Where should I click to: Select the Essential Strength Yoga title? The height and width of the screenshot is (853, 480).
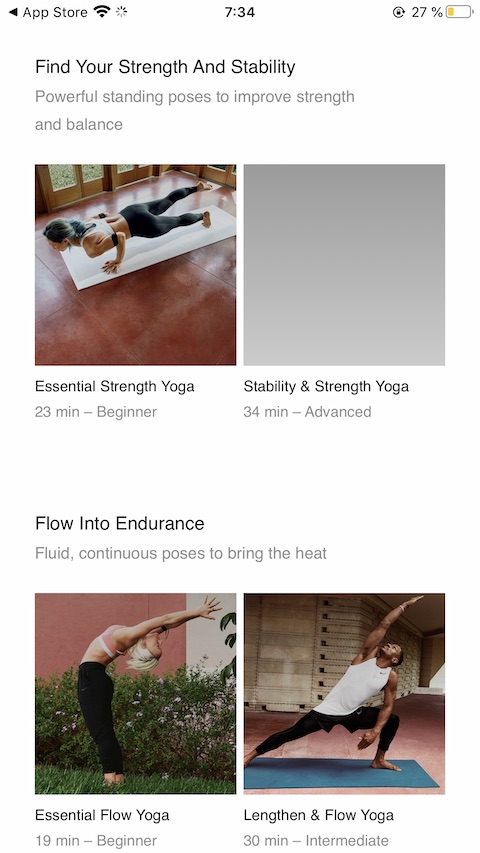click(115, 387)
